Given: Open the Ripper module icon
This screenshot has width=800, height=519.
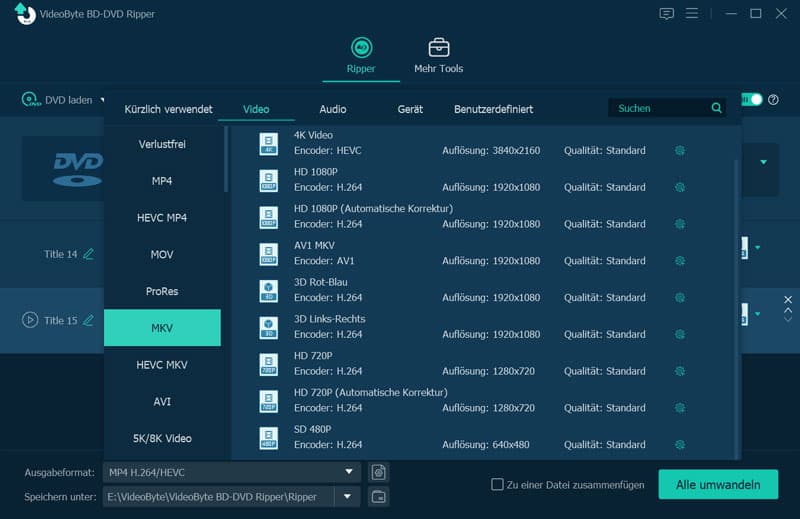Looking at the screenshot, I should click(x=361, y=48).
